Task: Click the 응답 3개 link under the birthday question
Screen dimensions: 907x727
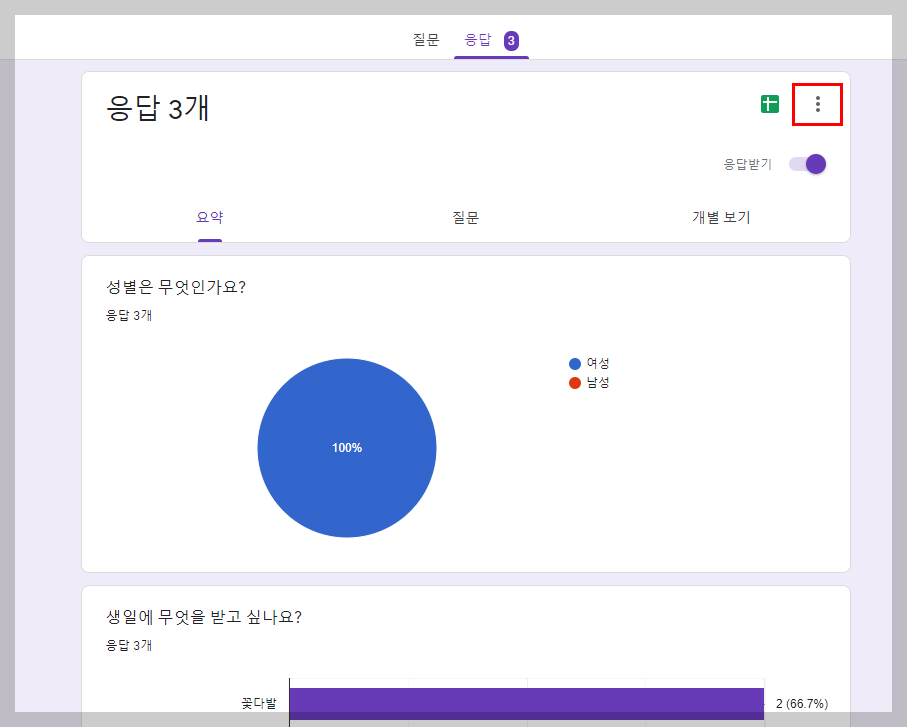Action: [x=125, y=647]
